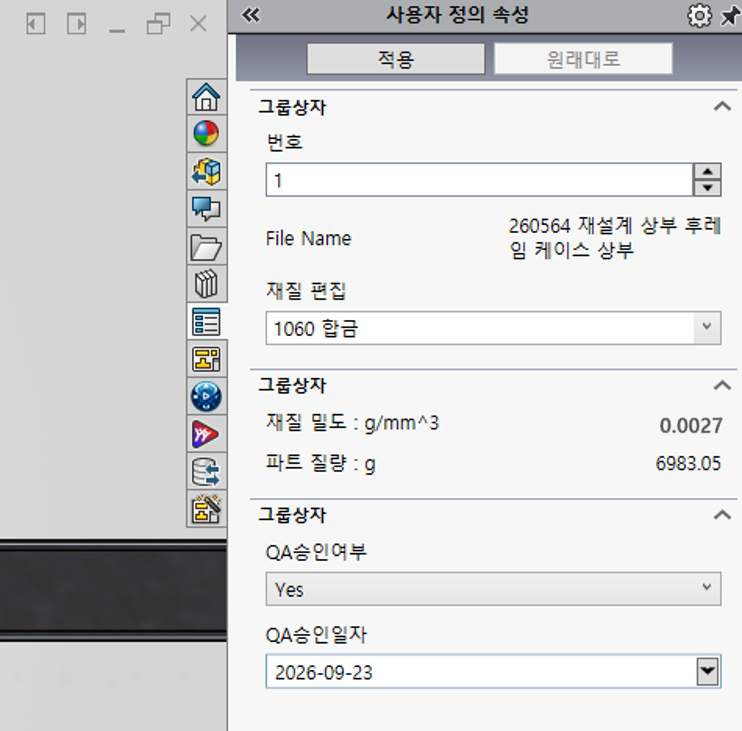Open File Explorer folder tab
Image resolution: width=742 pixels, height=731 pixels.
206,247
